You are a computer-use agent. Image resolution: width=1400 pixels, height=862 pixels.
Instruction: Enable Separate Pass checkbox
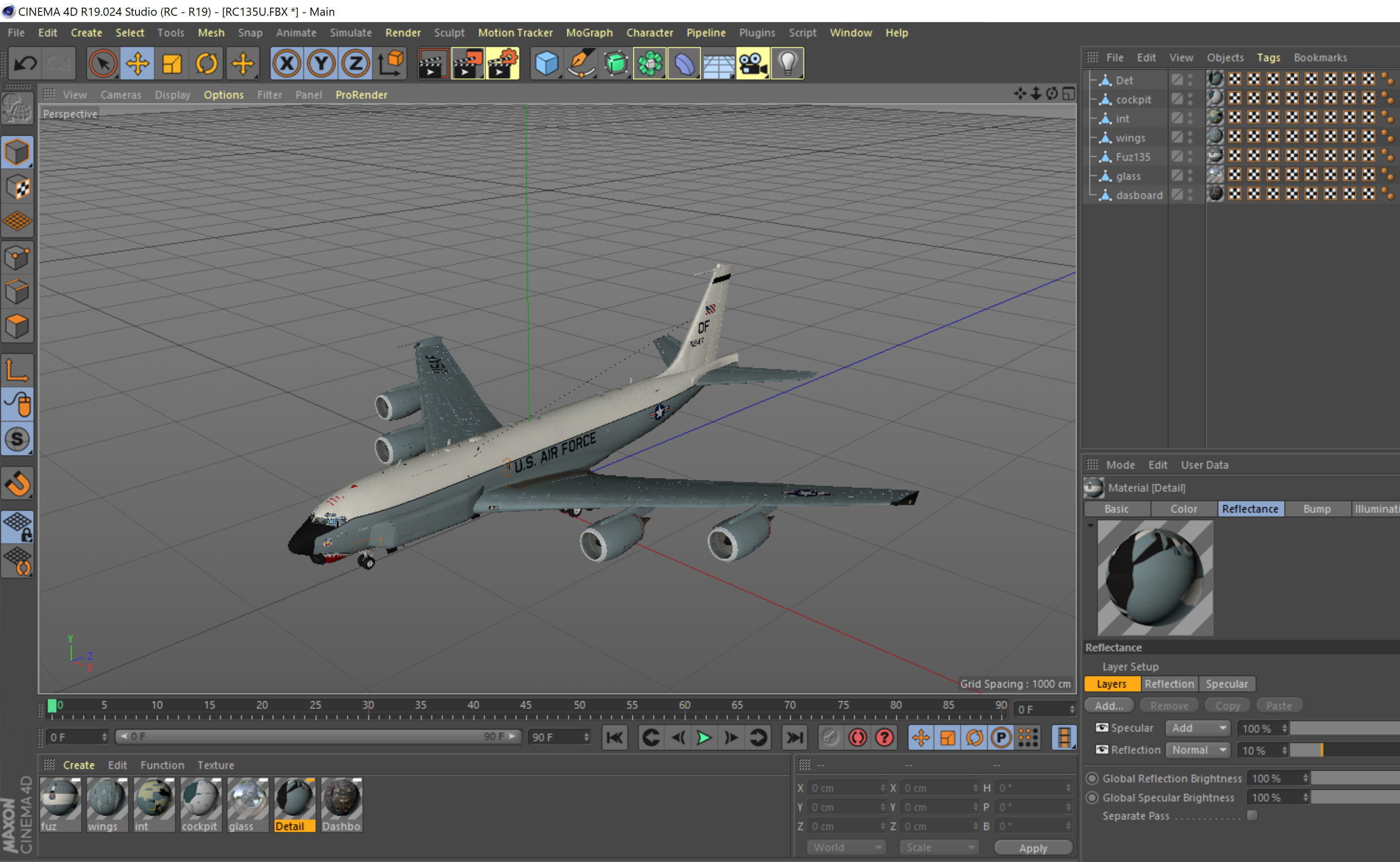1252,815
